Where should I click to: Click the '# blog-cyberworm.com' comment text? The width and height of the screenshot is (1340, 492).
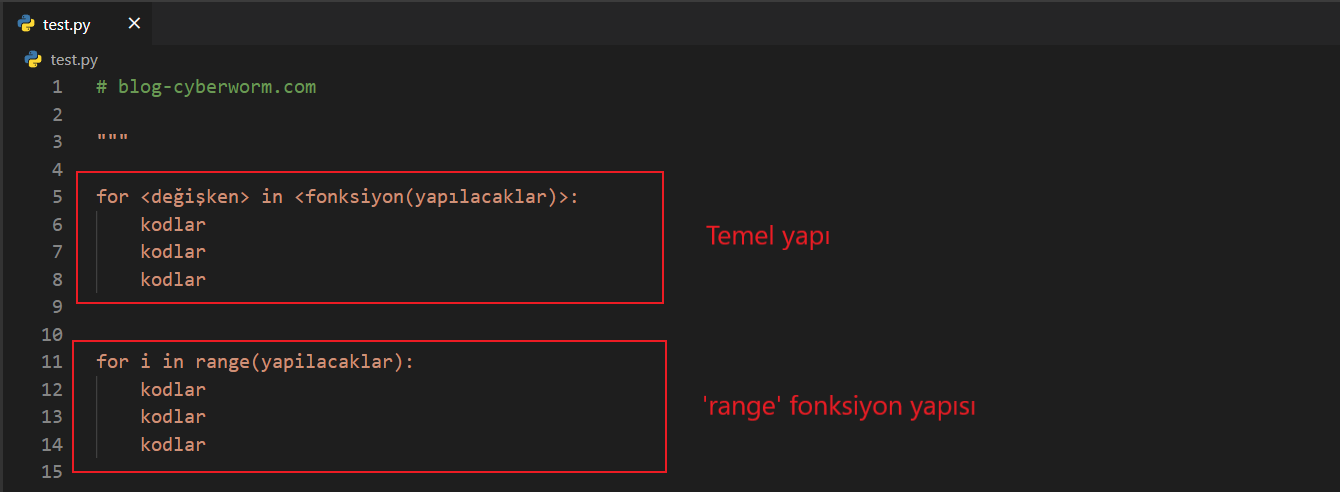[206, 87]
